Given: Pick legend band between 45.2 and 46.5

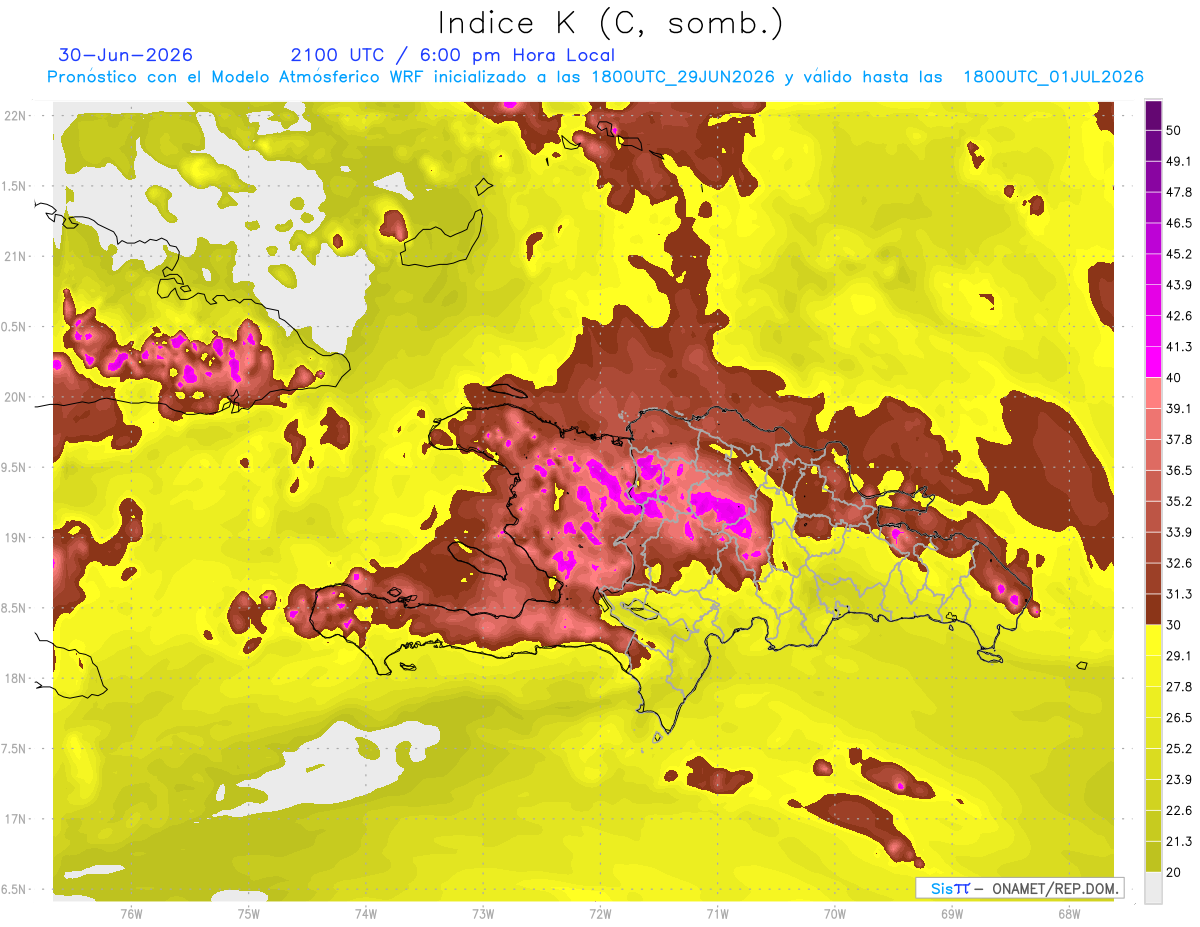Looking at the screenshot, I should click(1153, 238).
